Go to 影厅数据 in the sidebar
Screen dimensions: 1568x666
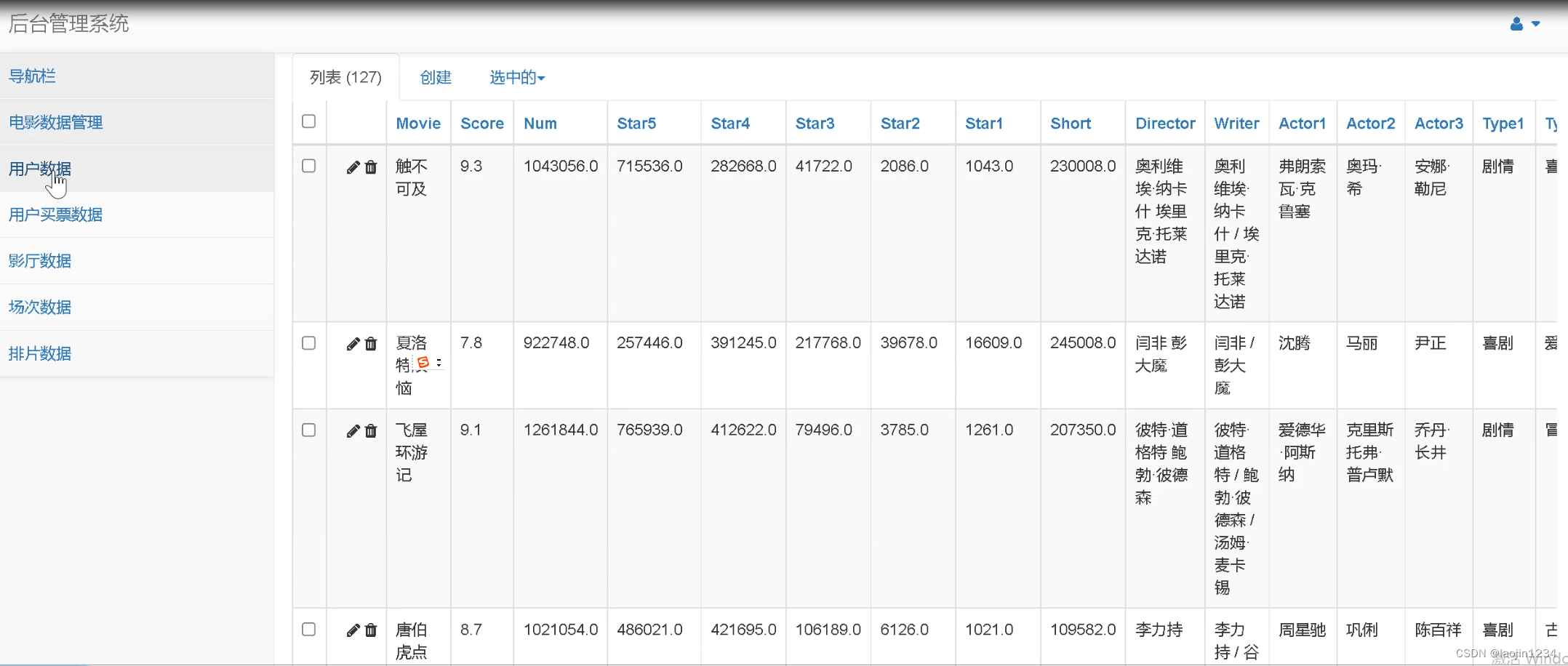[x=137, y=261]
